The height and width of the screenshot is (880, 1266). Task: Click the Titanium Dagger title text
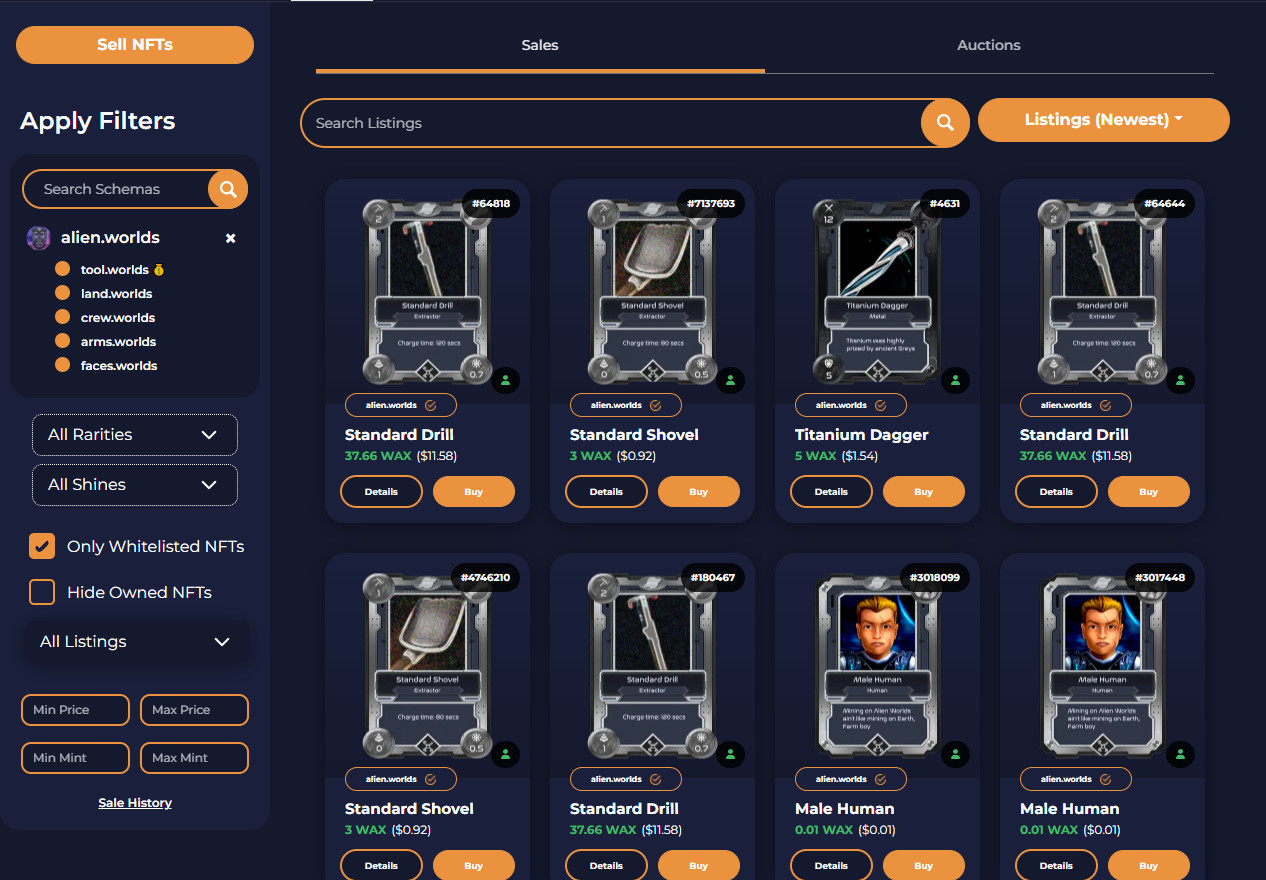pos(862,435)
